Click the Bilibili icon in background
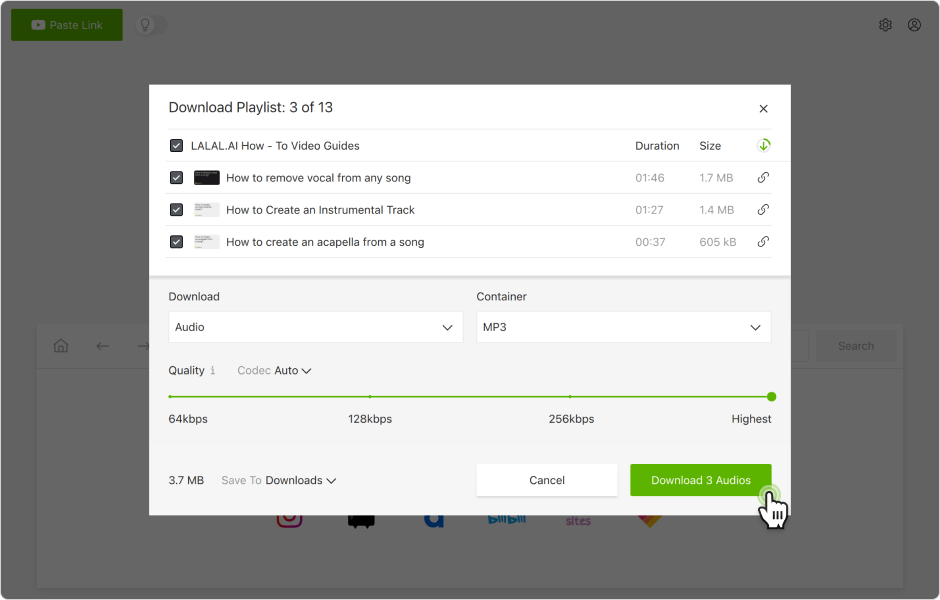Image resolution: width=940 pixels, height=600 pixels. pos(507,520)
